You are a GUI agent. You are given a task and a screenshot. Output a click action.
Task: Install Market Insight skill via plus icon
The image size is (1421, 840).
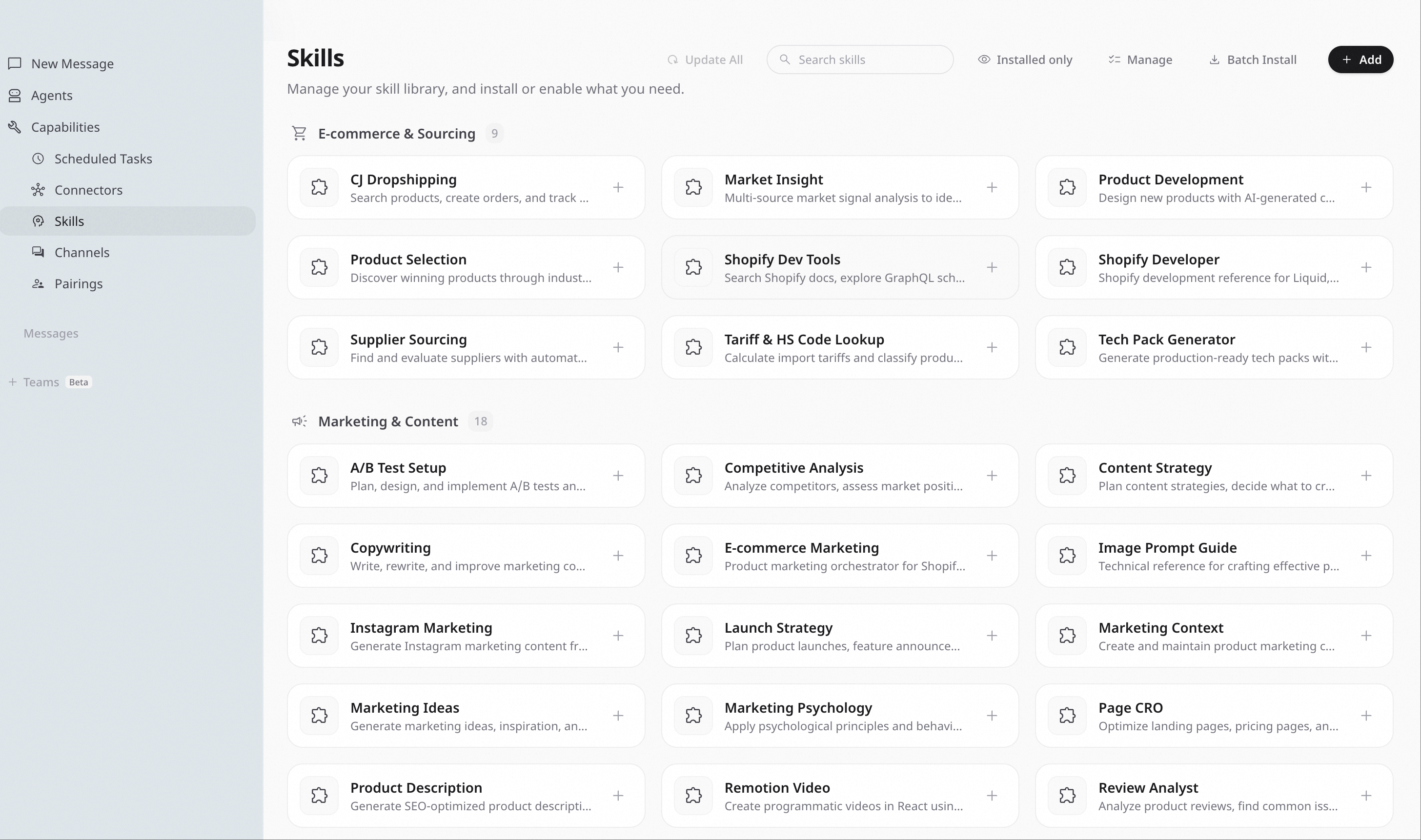(x=991, y=187)
